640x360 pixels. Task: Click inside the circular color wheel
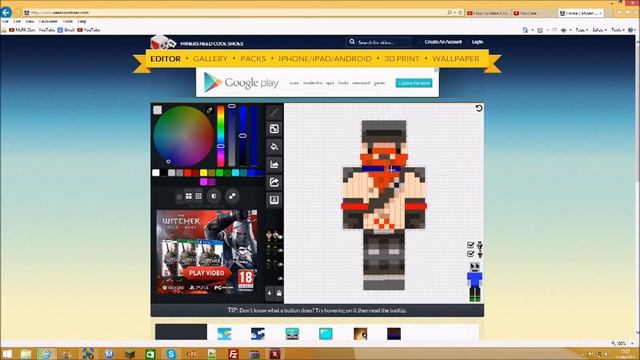click(x=184, y=136)
